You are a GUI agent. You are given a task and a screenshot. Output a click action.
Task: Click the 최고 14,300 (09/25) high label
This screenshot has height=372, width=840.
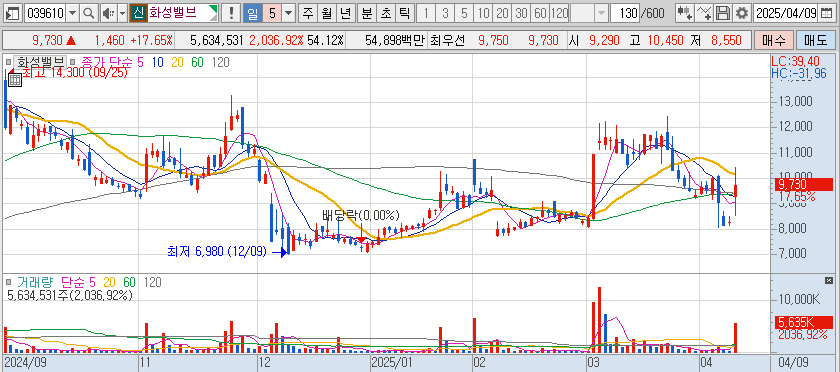(x=75, y=73)
